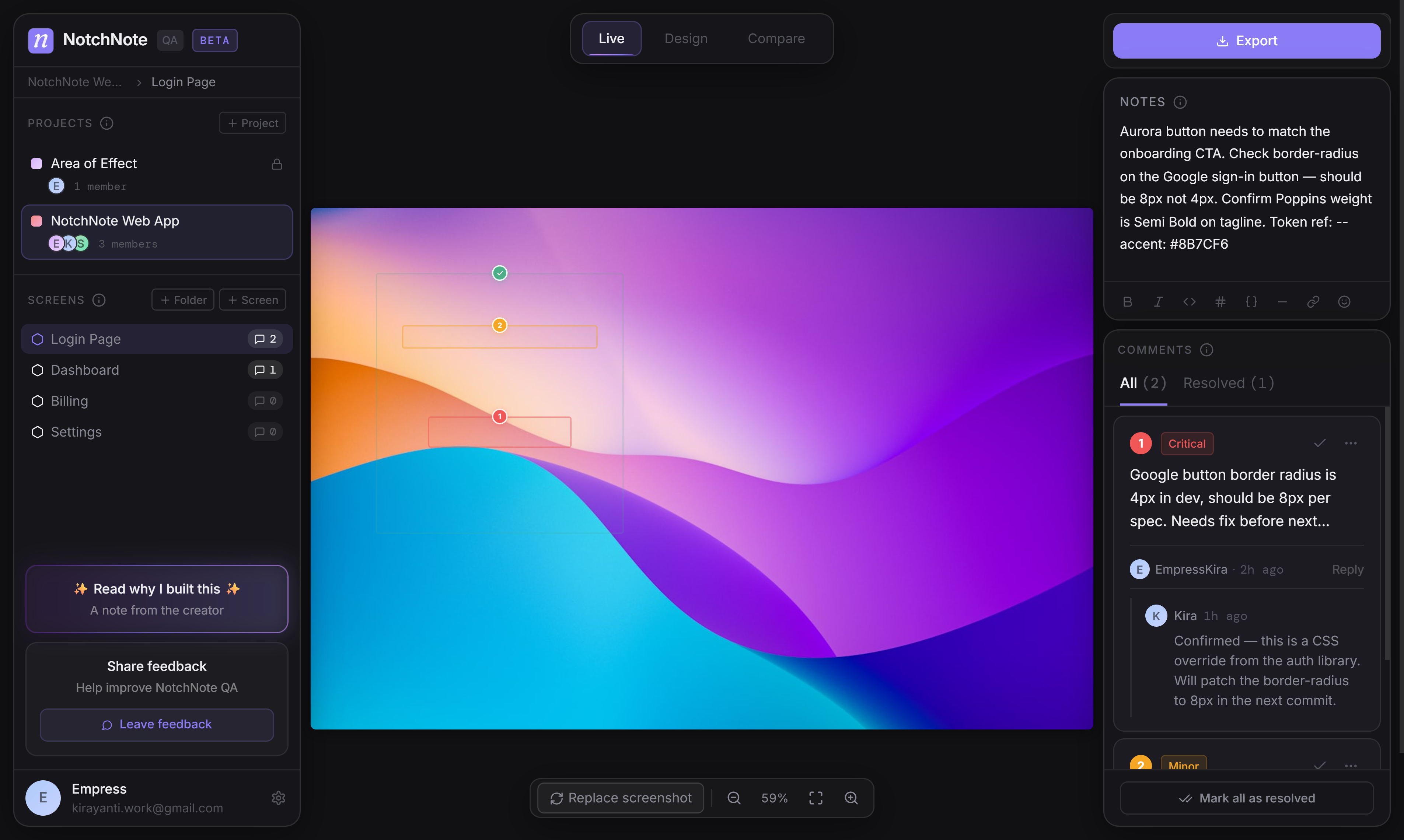The image size is (1404, 840).
Task: Click the Export button
Action: [1246, 41]
